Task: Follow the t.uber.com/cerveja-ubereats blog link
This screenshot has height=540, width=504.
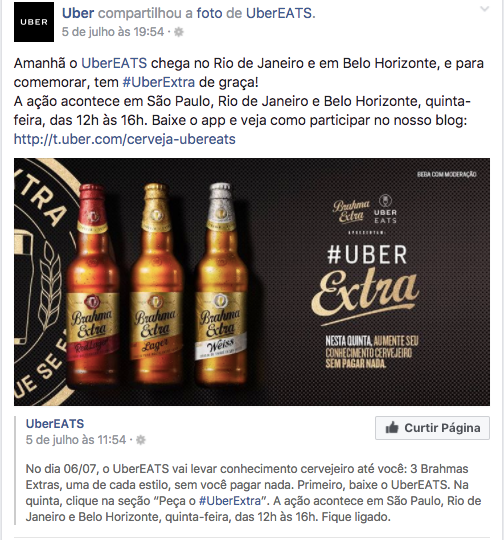Action: (x=125, y=139)
